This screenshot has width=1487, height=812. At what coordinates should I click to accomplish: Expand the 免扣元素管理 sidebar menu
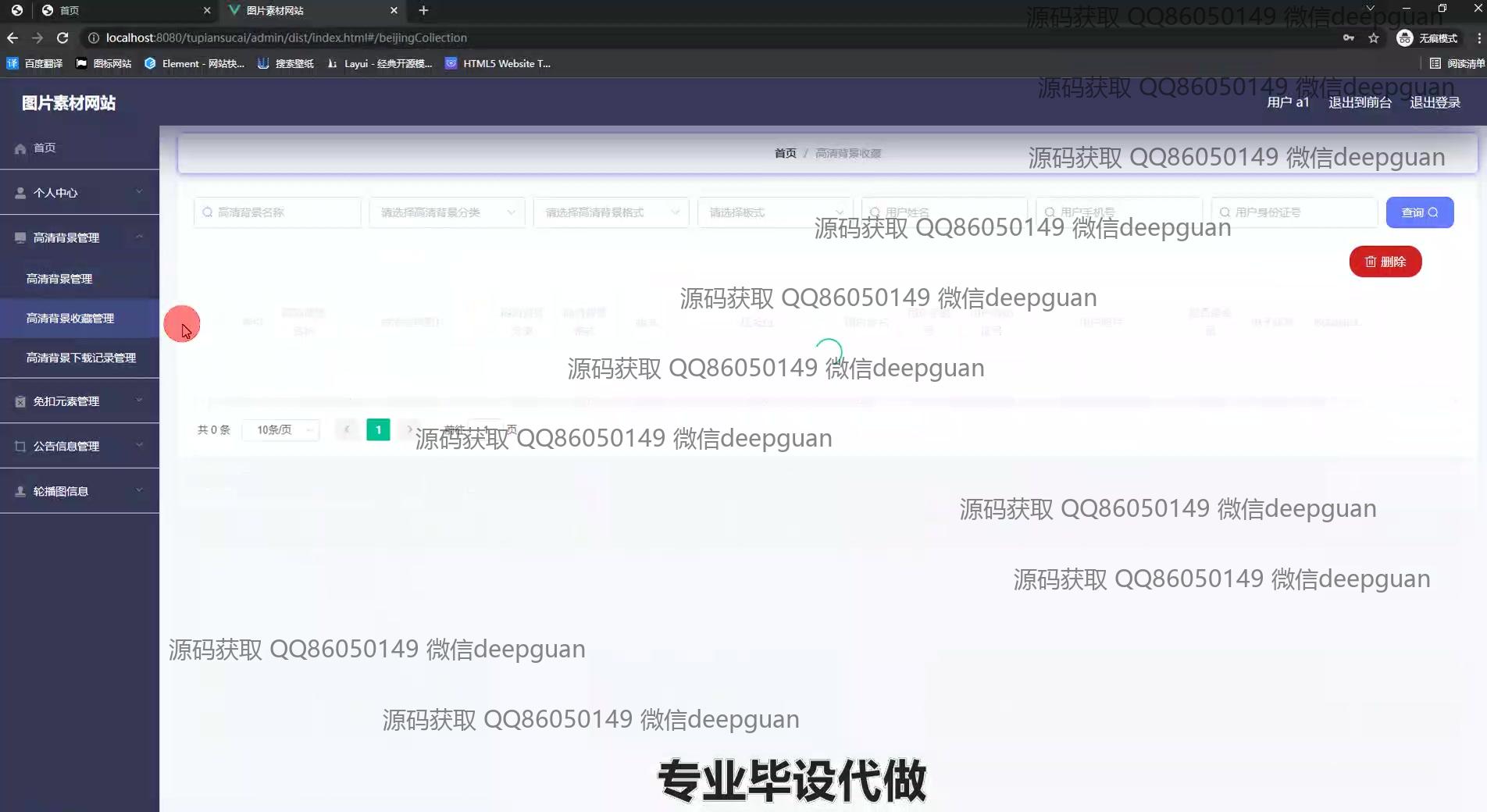click(80, 401)
